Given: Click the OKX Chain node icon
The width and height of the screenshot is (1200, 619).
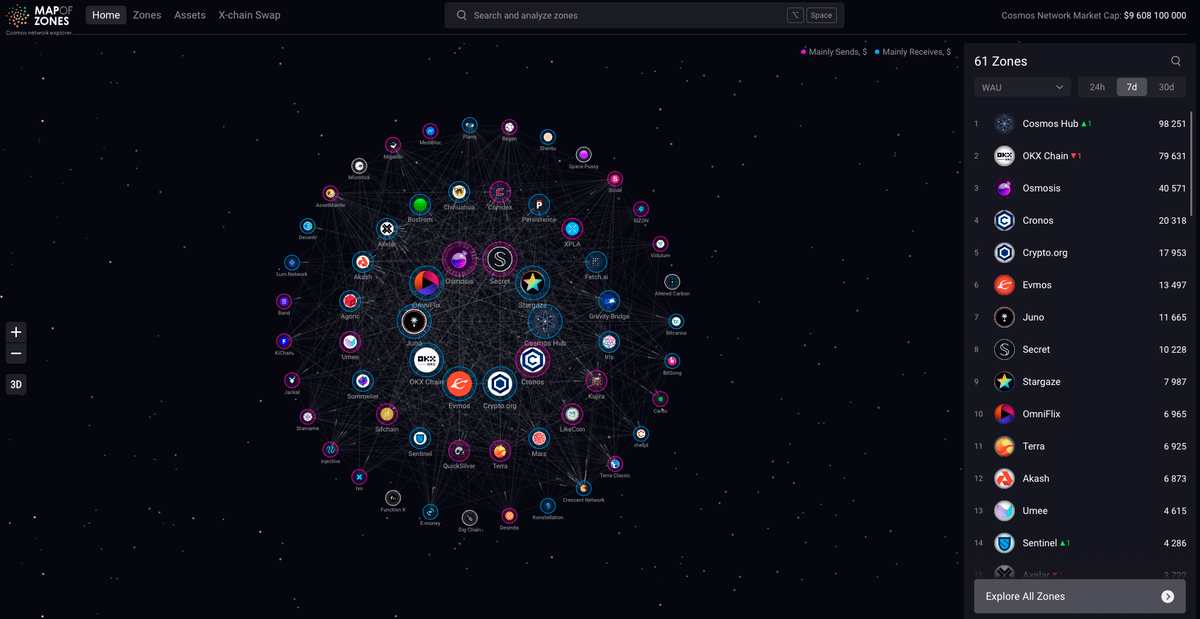Looking at the screenshot, I should point(427,360).
